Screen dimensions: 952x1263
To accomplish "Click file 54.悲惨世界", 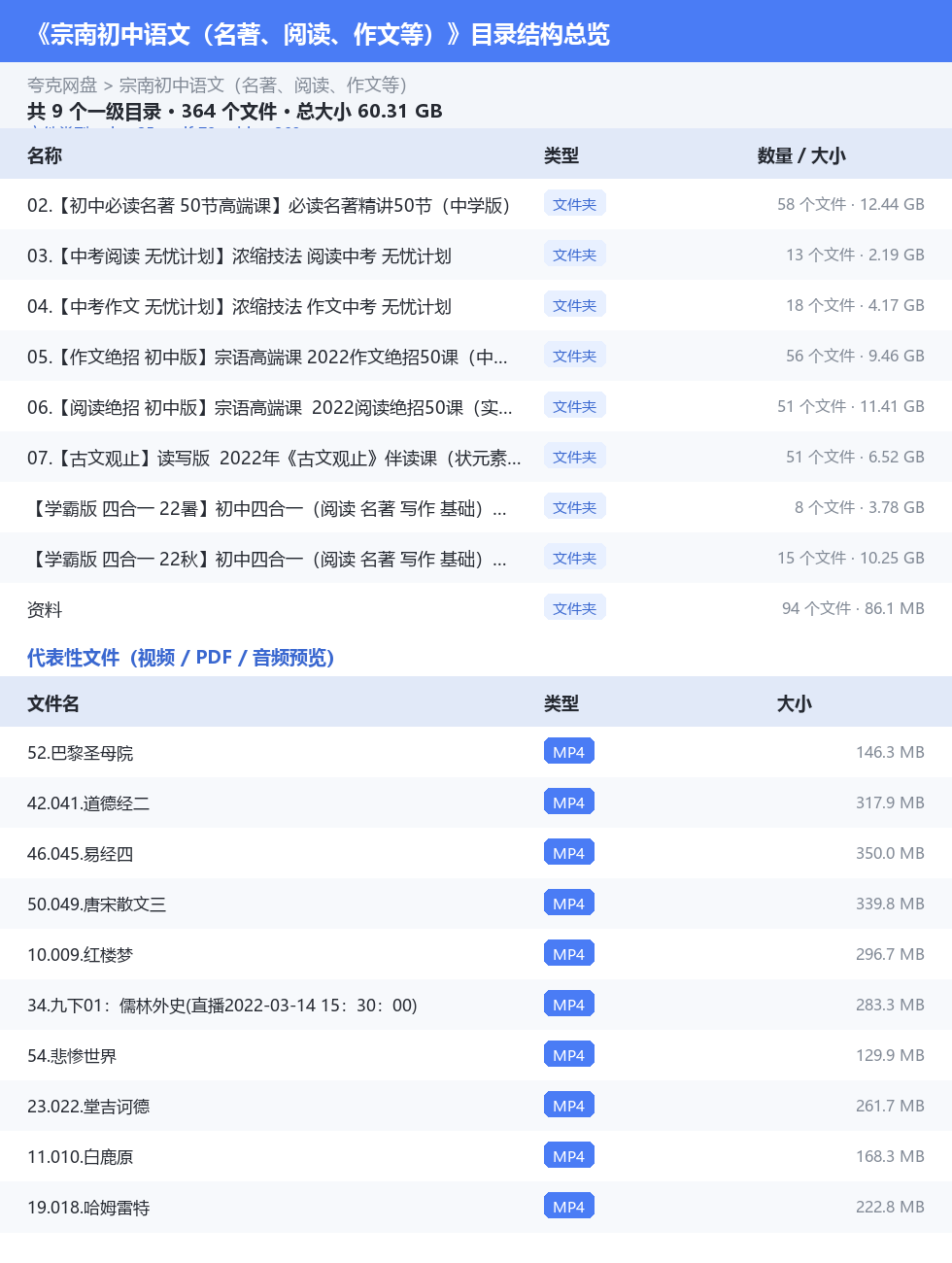I will [x=72, y=1056].
